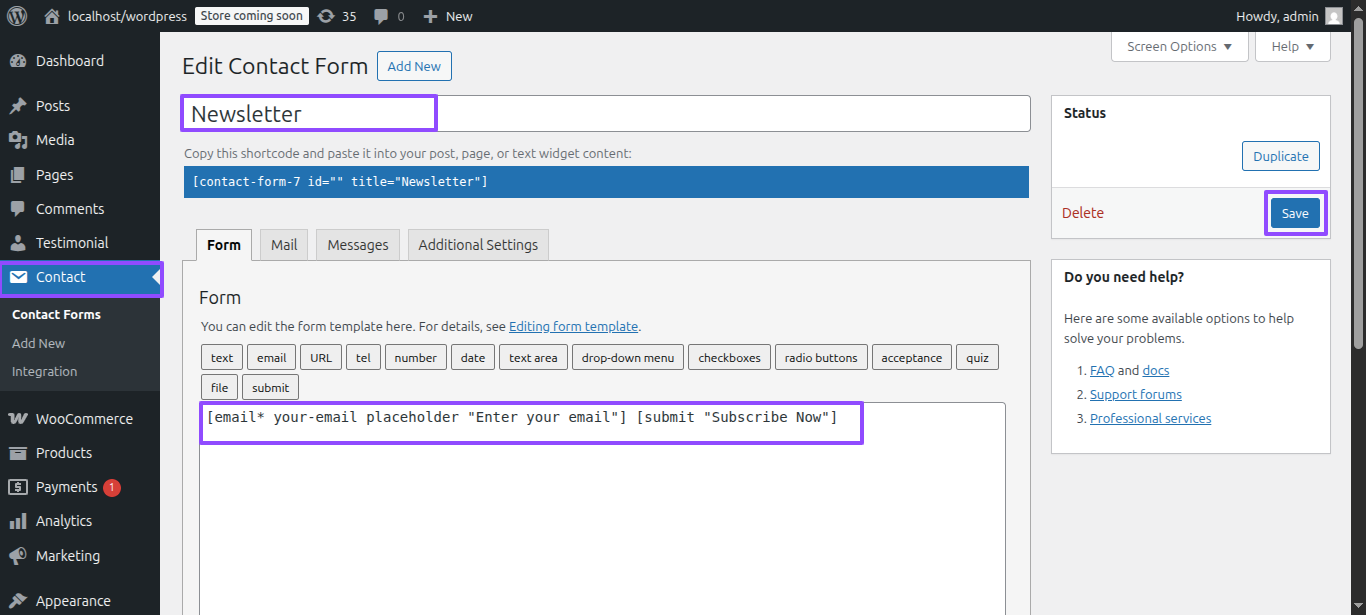Switch to the Mail tab
Screen dimensions: 1366x615
pos(284,245)
